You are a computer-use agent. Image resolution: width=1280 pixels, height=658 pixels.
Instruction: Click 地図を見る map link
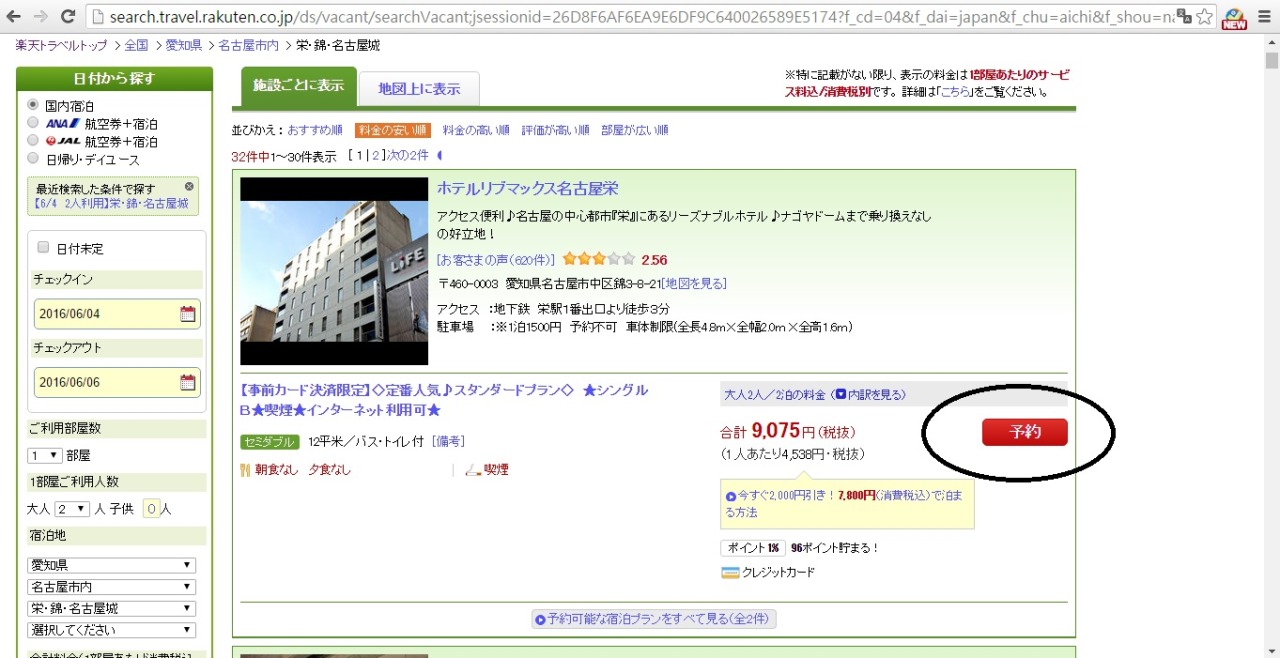694,284
